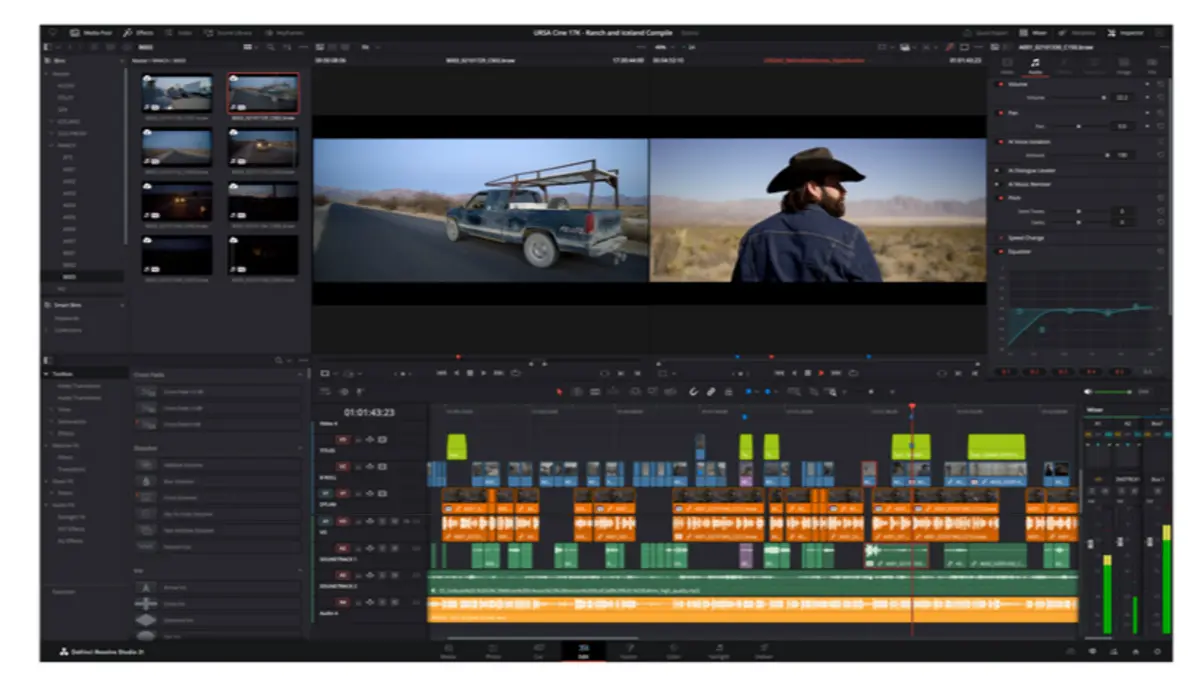The width and height of the screenshot is (1200, 677).
Task: Enable AI Dialogue Leveler toggle
Action: 1000,170
